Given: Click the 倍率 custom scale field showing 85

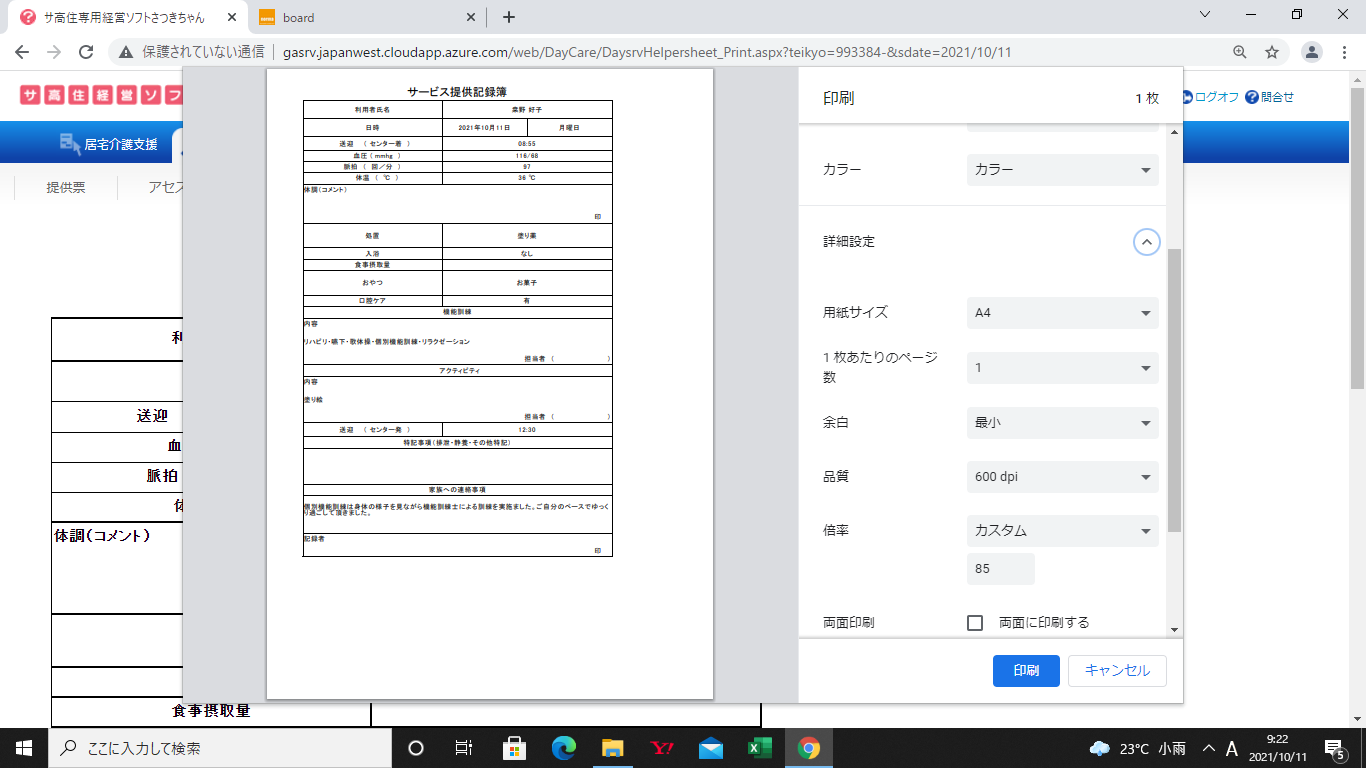Looking at the screenshot, I should coord(1000,569).
